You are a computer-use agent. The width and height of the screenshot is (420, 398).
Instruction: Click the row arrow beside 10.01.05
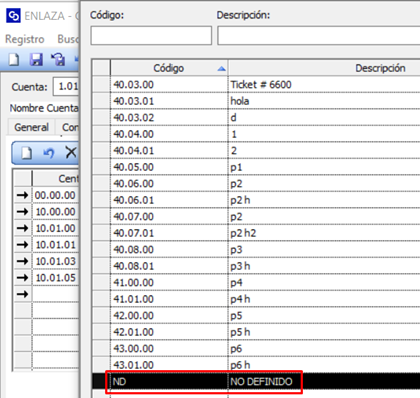point(22,278)
